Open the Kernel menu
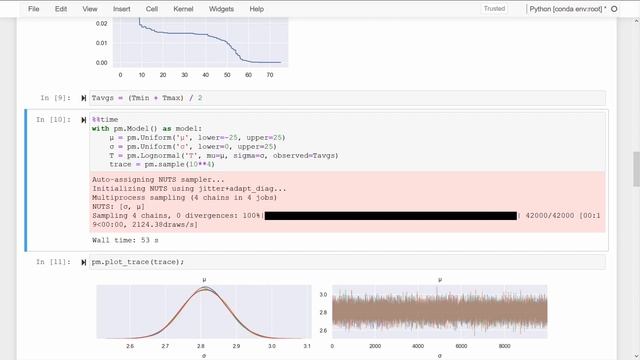 coord(183,9)
